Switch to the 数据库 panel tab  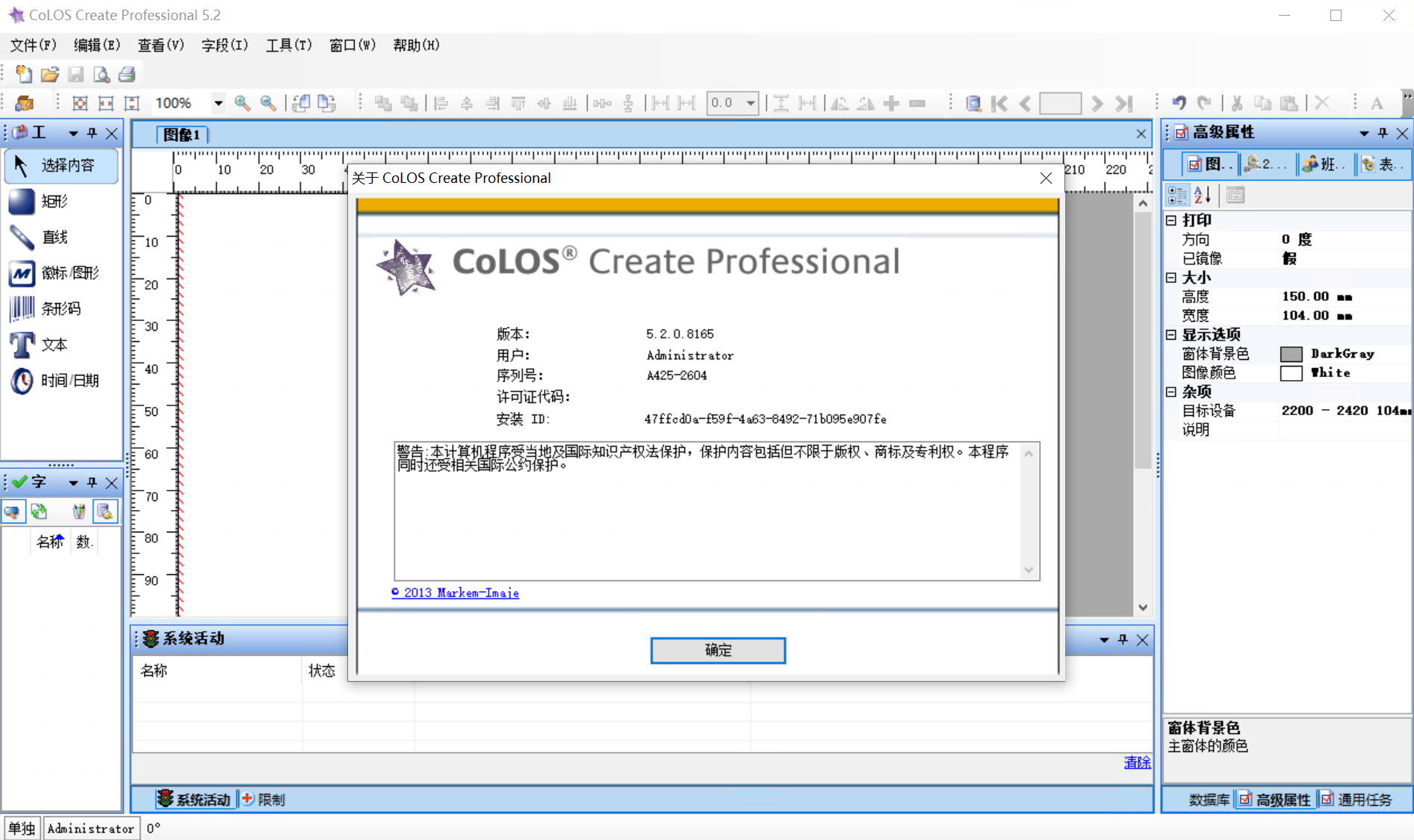coord(1209,800)
